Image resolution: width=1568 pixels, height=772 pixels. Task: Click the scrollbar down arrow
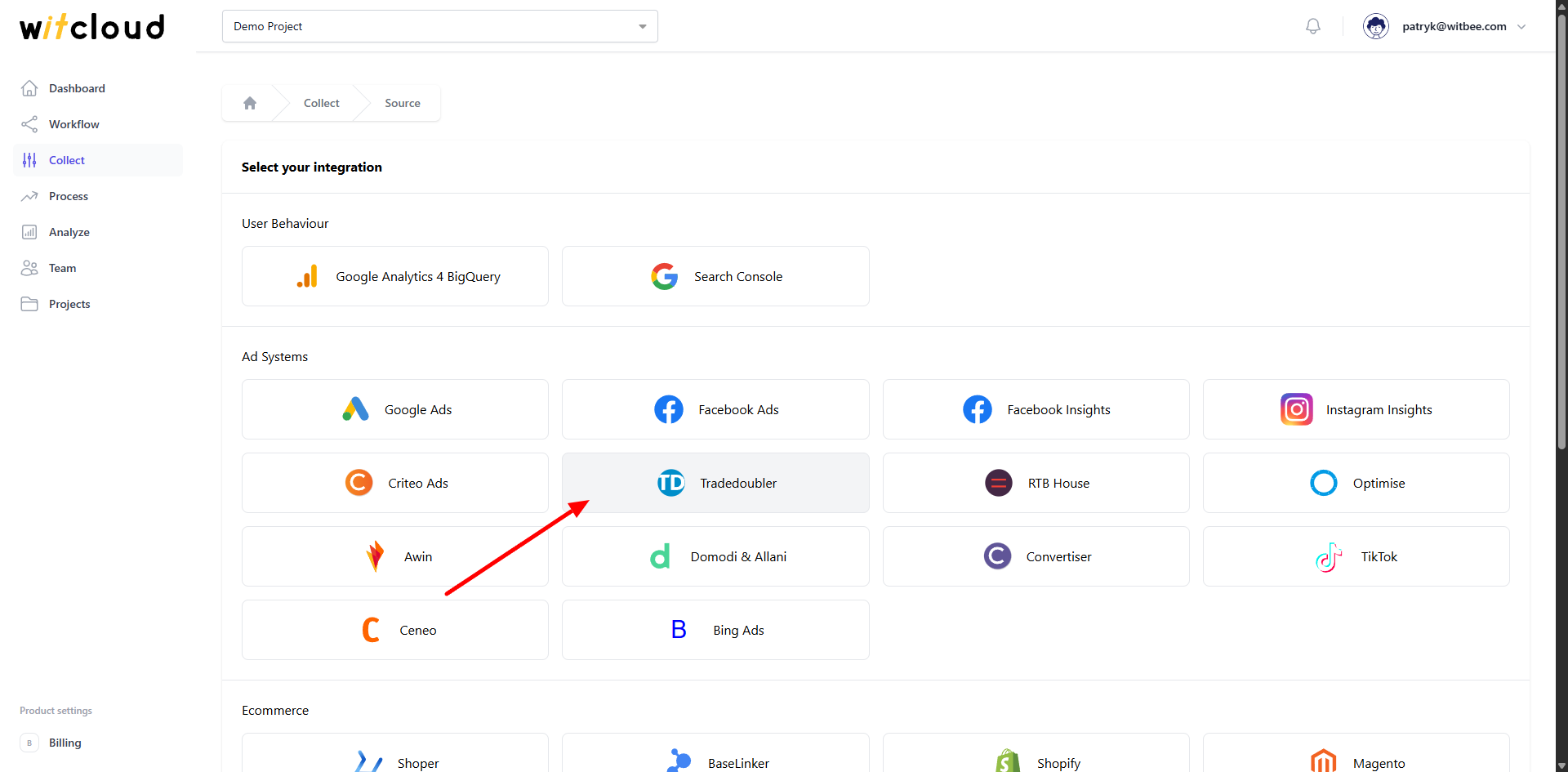(1561, 765)
